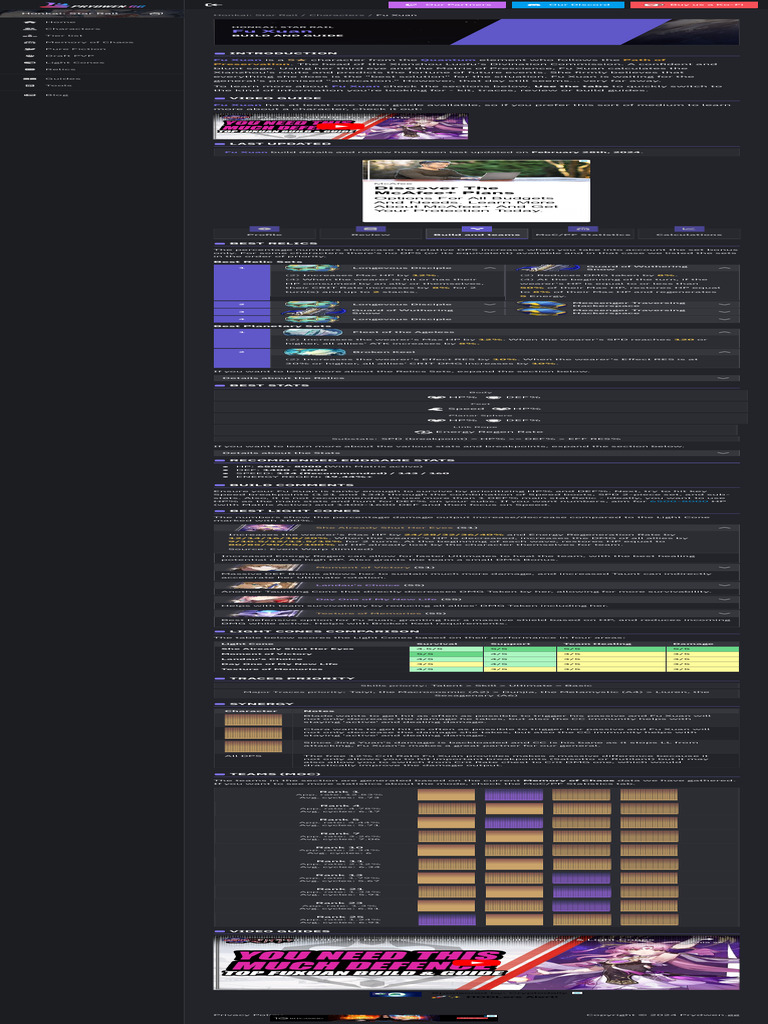This screenshot has height=1024, width=768.
Task: Click the Tier list icon in sidebar
Action: (29, 35)
